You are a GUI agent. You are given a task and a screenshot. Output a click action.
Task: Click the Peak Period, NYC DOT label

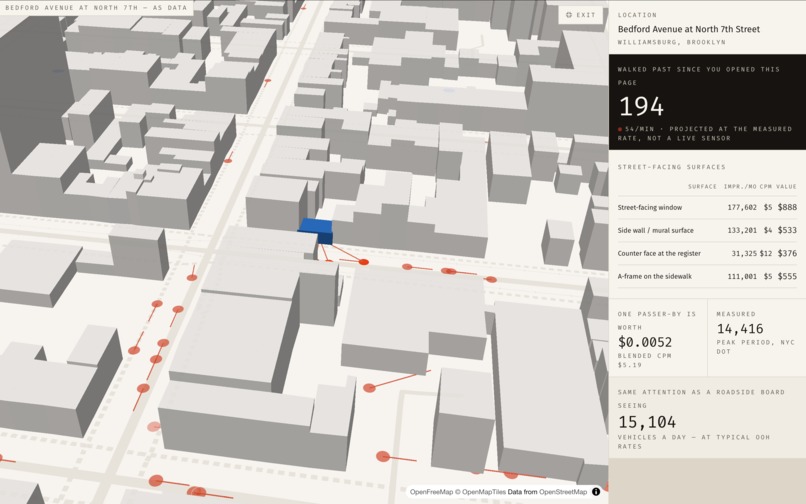pyautogui.click(x=756, y=347)
